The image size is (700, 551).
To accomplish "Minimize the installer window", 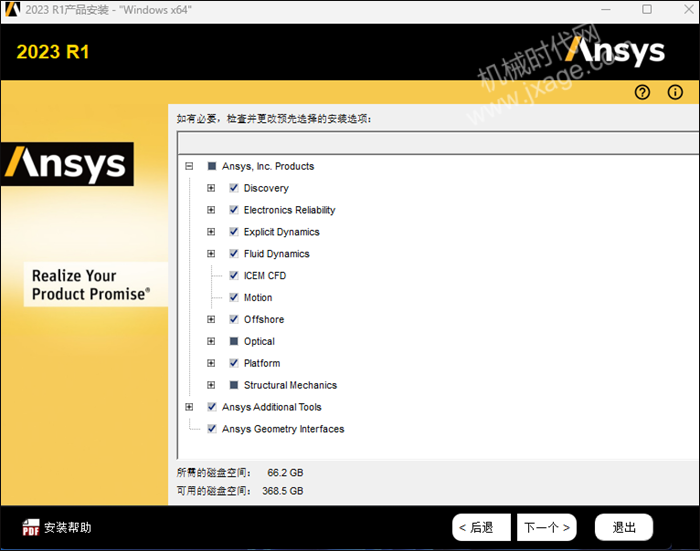I will coord(606,9).
